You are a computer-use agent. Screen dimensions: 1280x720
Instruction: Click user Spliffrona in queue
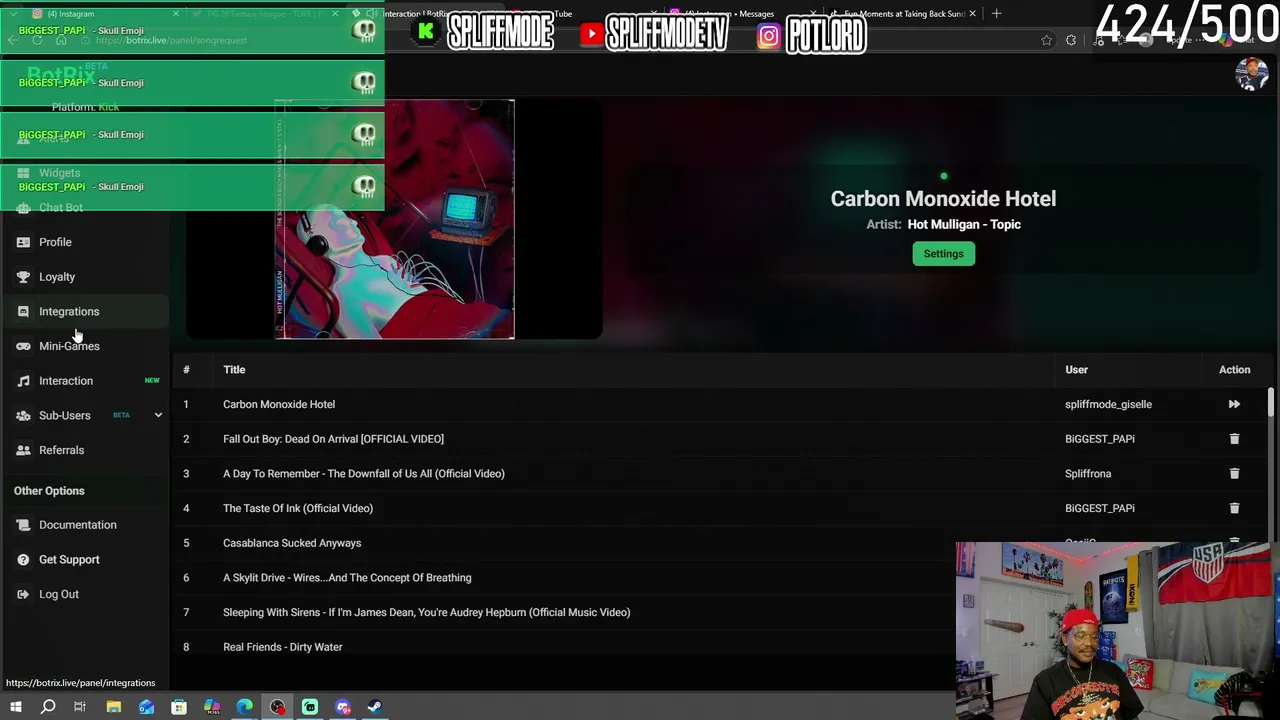click(1088, 474)
